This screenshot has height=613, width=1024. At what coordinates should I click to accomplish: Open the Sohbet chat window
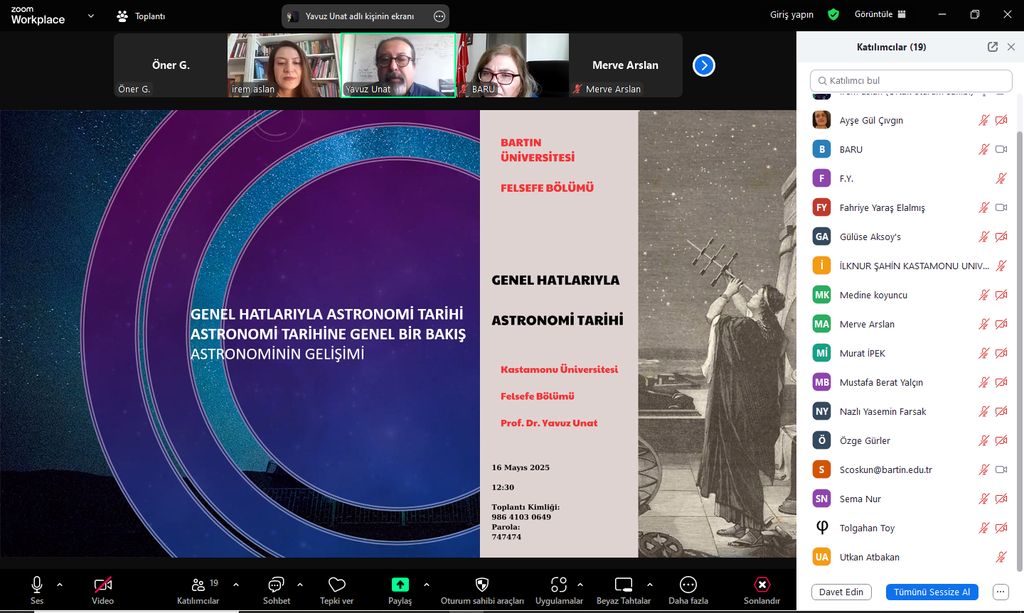[x=276, y=589]
